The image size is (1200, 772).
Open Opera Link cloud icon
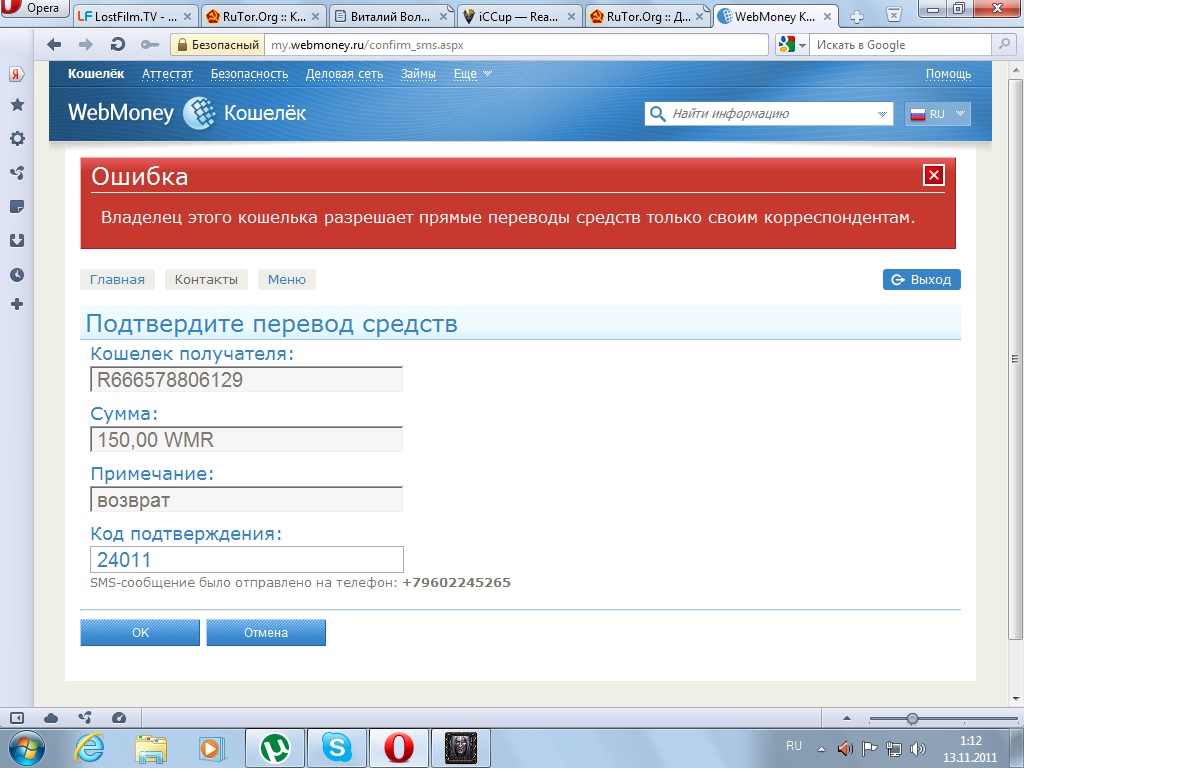51,718
